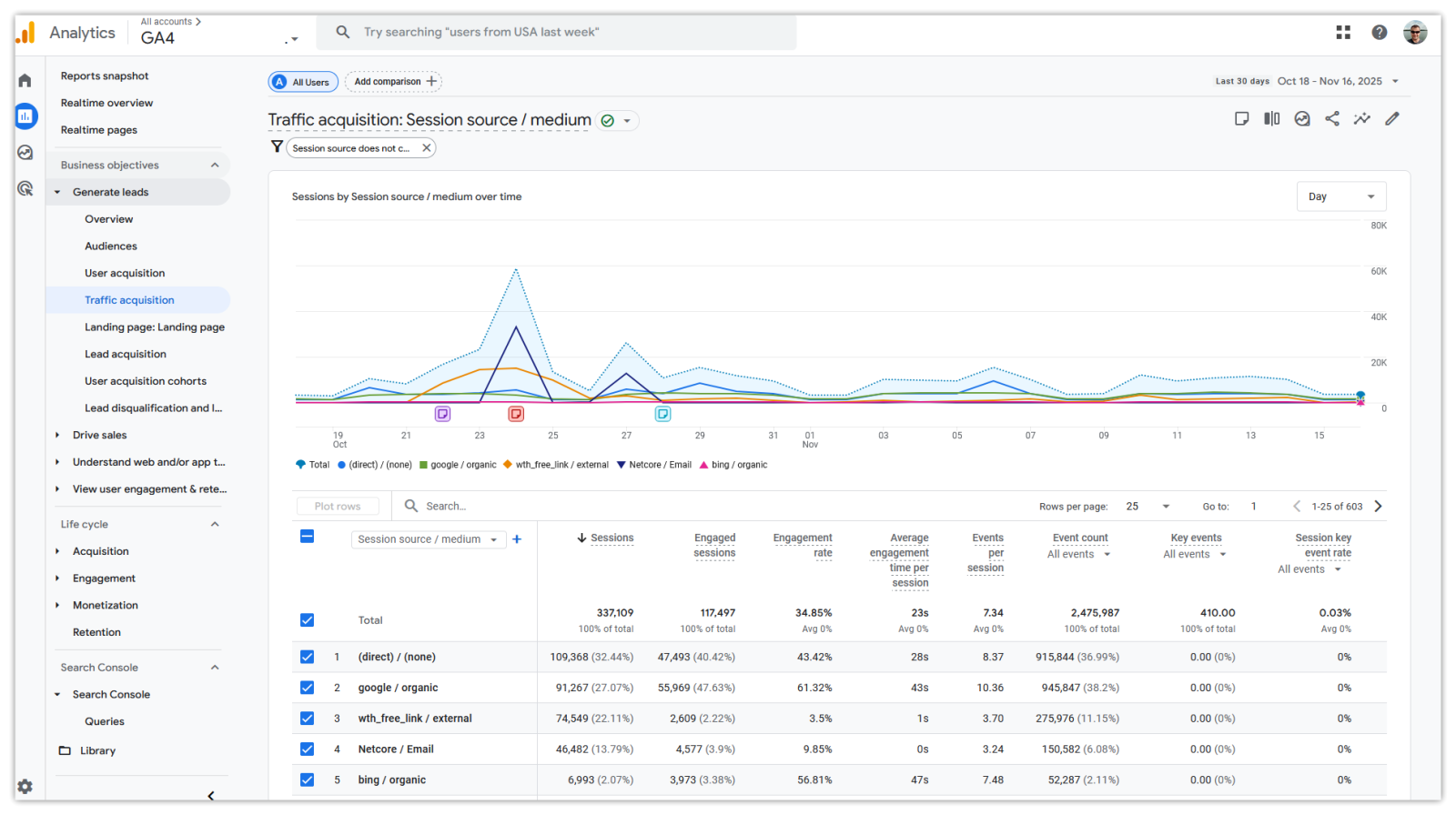Open the Advertising icon in left rail
The image size is (1456, 815).
pos(25,189)
